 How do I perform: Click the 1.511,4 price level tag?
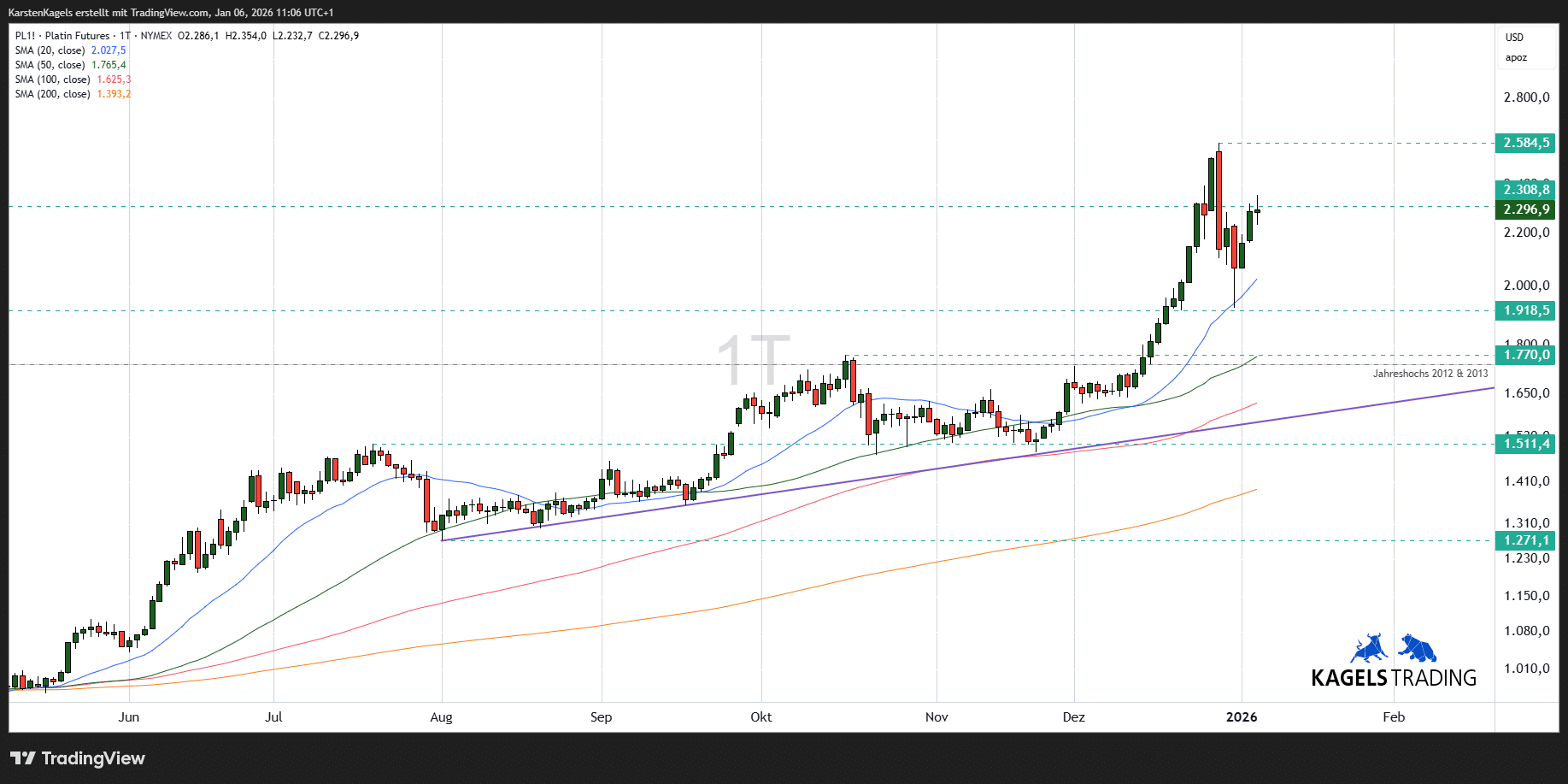point(1525,443)
